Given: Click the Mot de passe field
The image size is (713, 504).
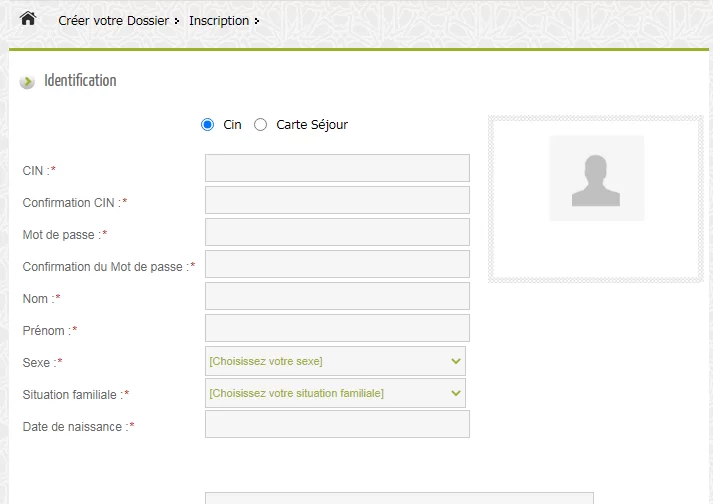Looking at the screenshot, I should coord(337,232).
